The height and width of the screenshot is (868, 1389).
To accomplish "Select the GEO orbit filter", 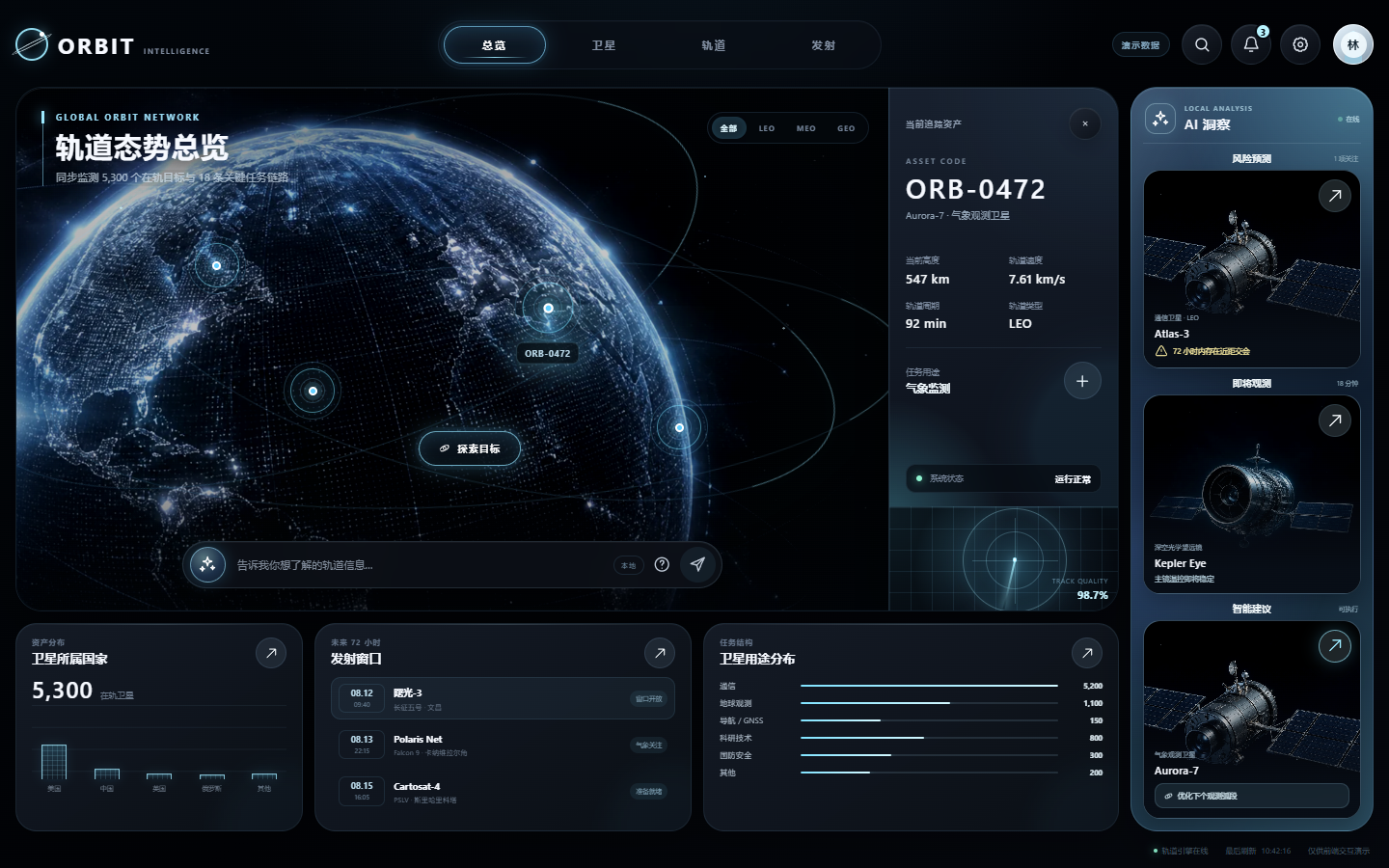I will click(x=846, y=128).
